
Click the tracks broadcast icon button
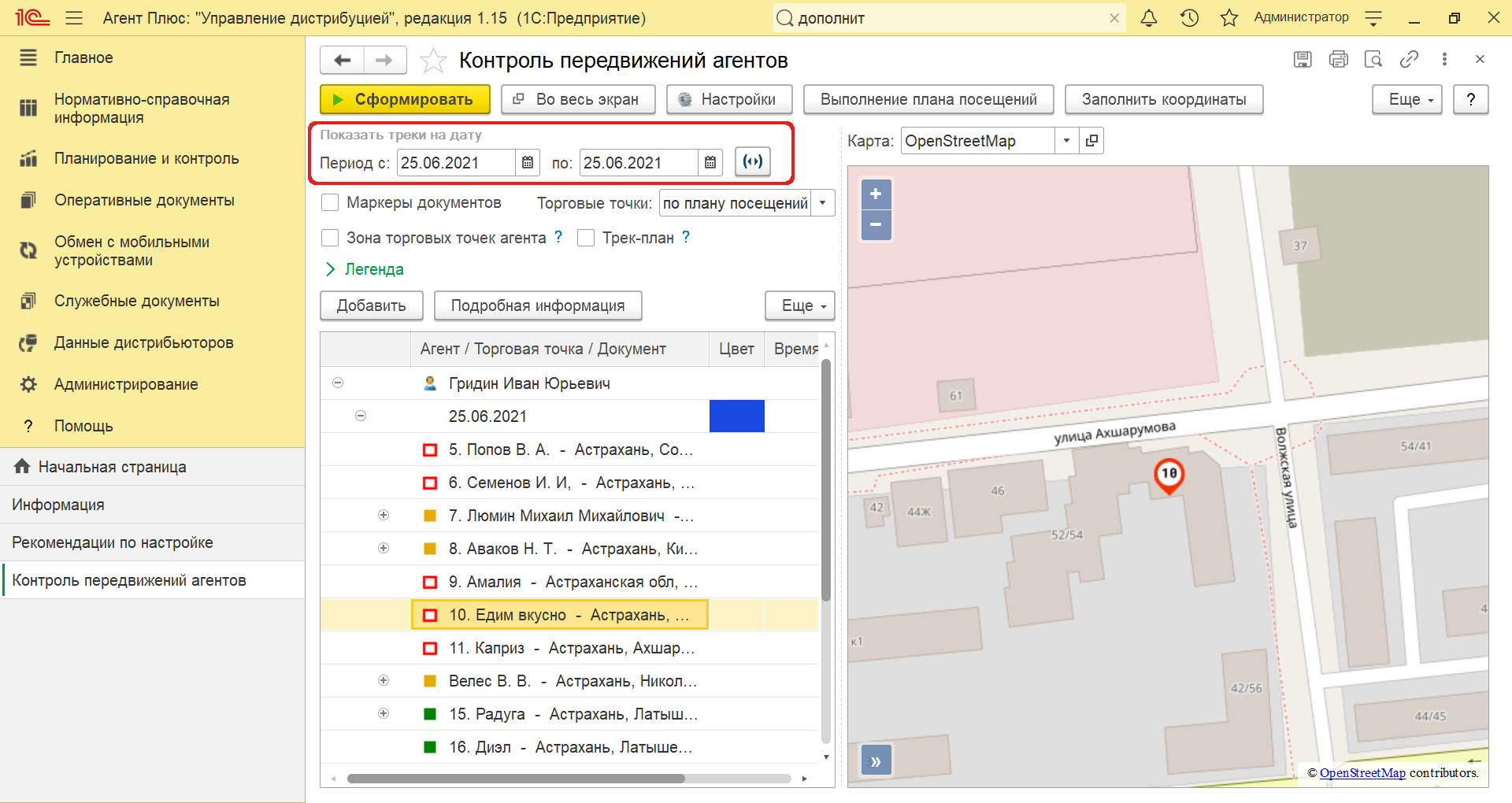tap(753, 162)
